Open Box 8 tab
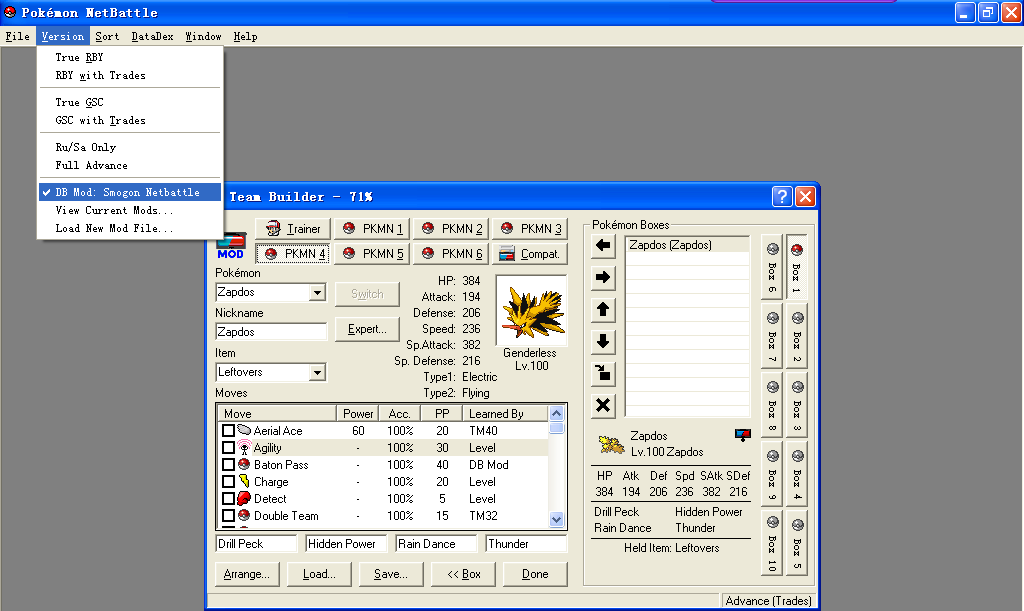The width and height of the screenshot is (1024, 611). (x=772, y=405)
